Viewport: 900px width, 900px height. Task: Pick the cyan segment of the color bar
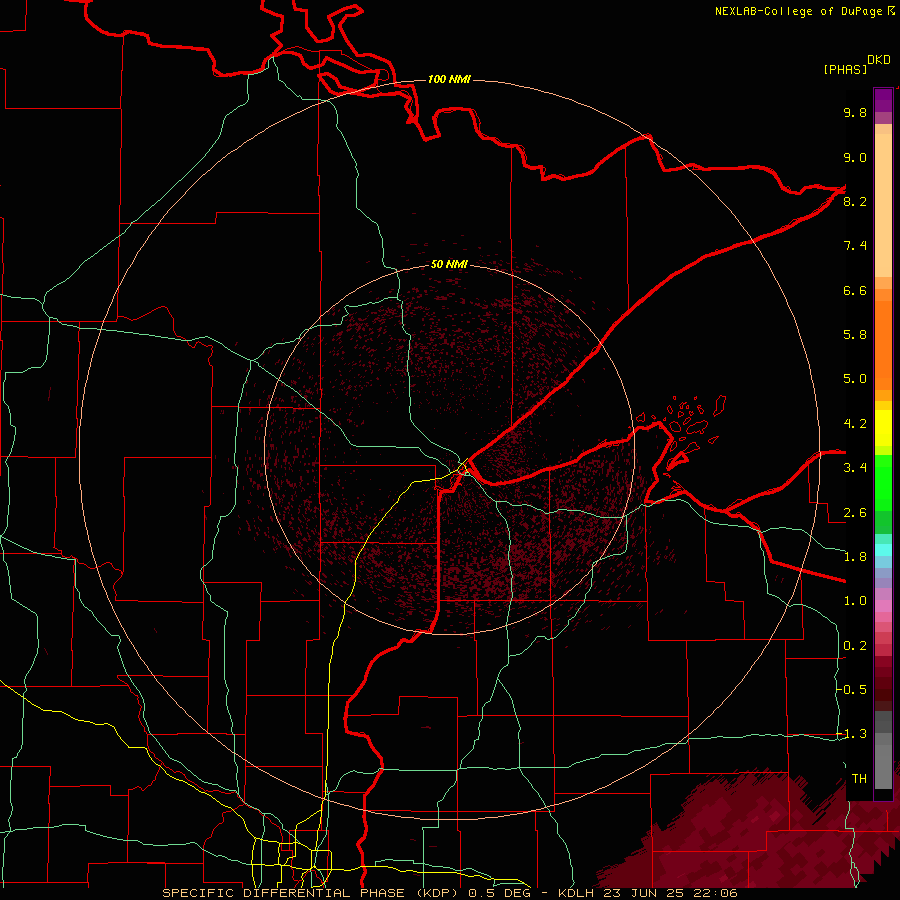pyautogui.click(x=883, y=550)
